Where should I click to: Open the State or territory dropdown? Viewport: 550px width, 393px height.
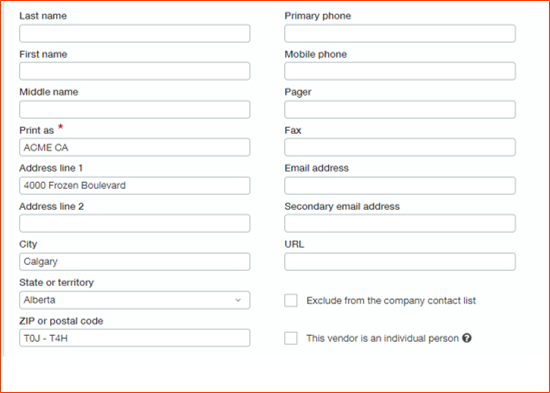pos(135,300)
